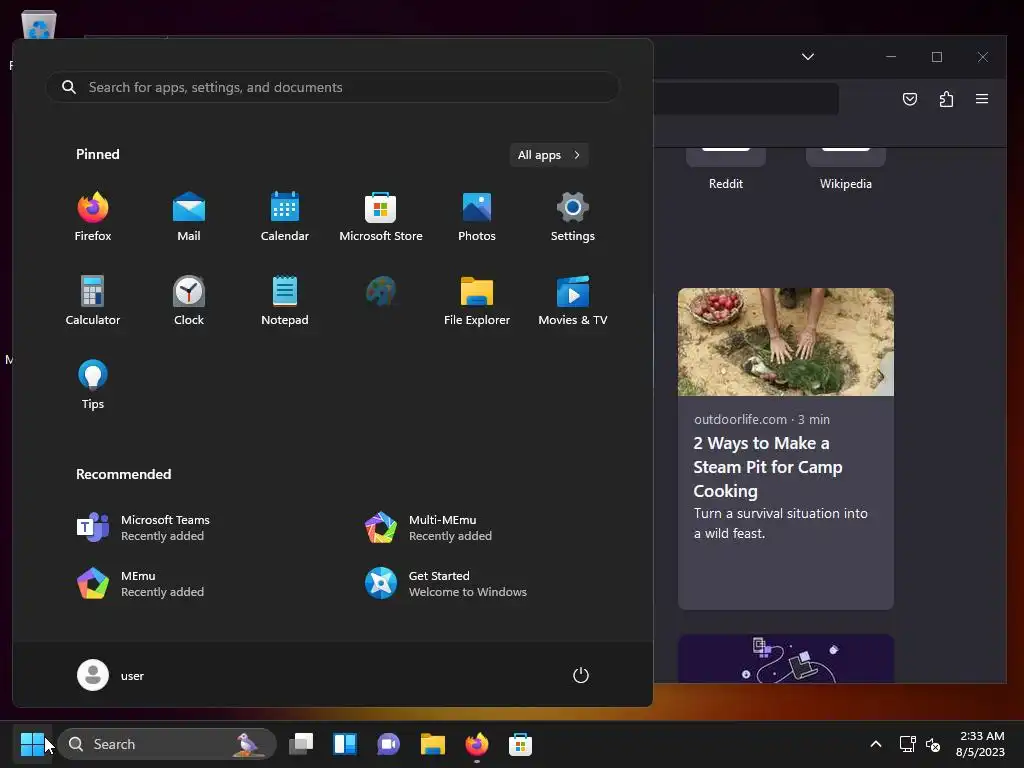Image resolution: width=1024 pixels, height=768 pixels.
Task: Click Save to Pocket in Firefox
Action: (910, 99)
